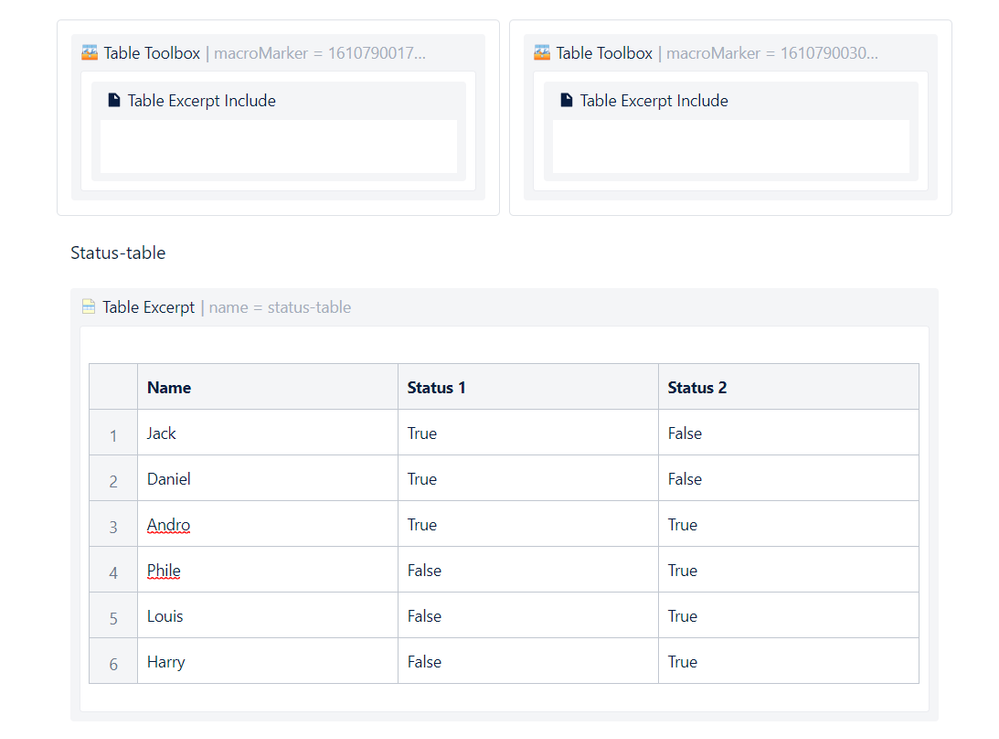This screenshot has height=739, width=999.
Task: Select the right Table Toolbox macro title
Action: (604, 53)
